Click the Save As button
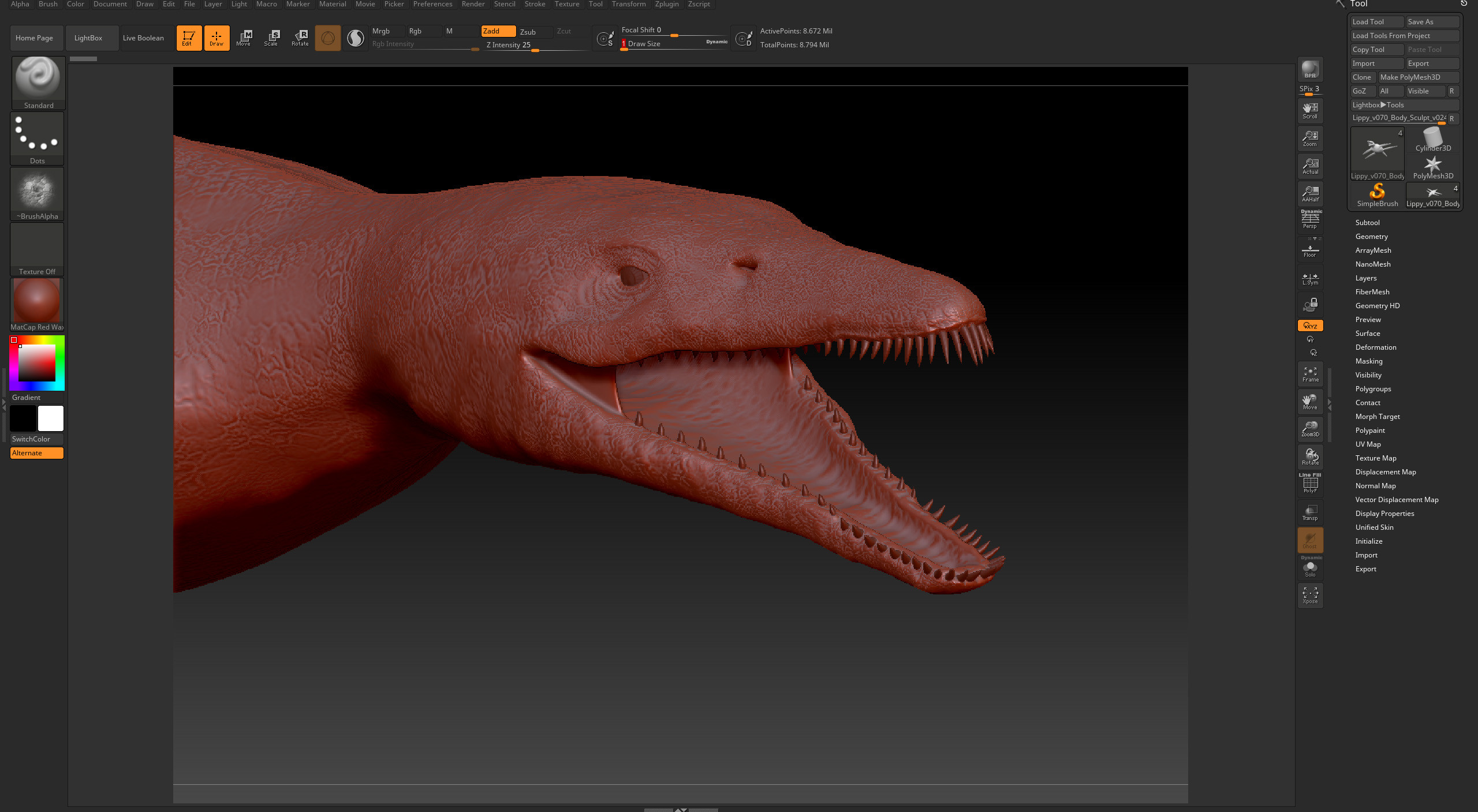 coord(1432,22)
